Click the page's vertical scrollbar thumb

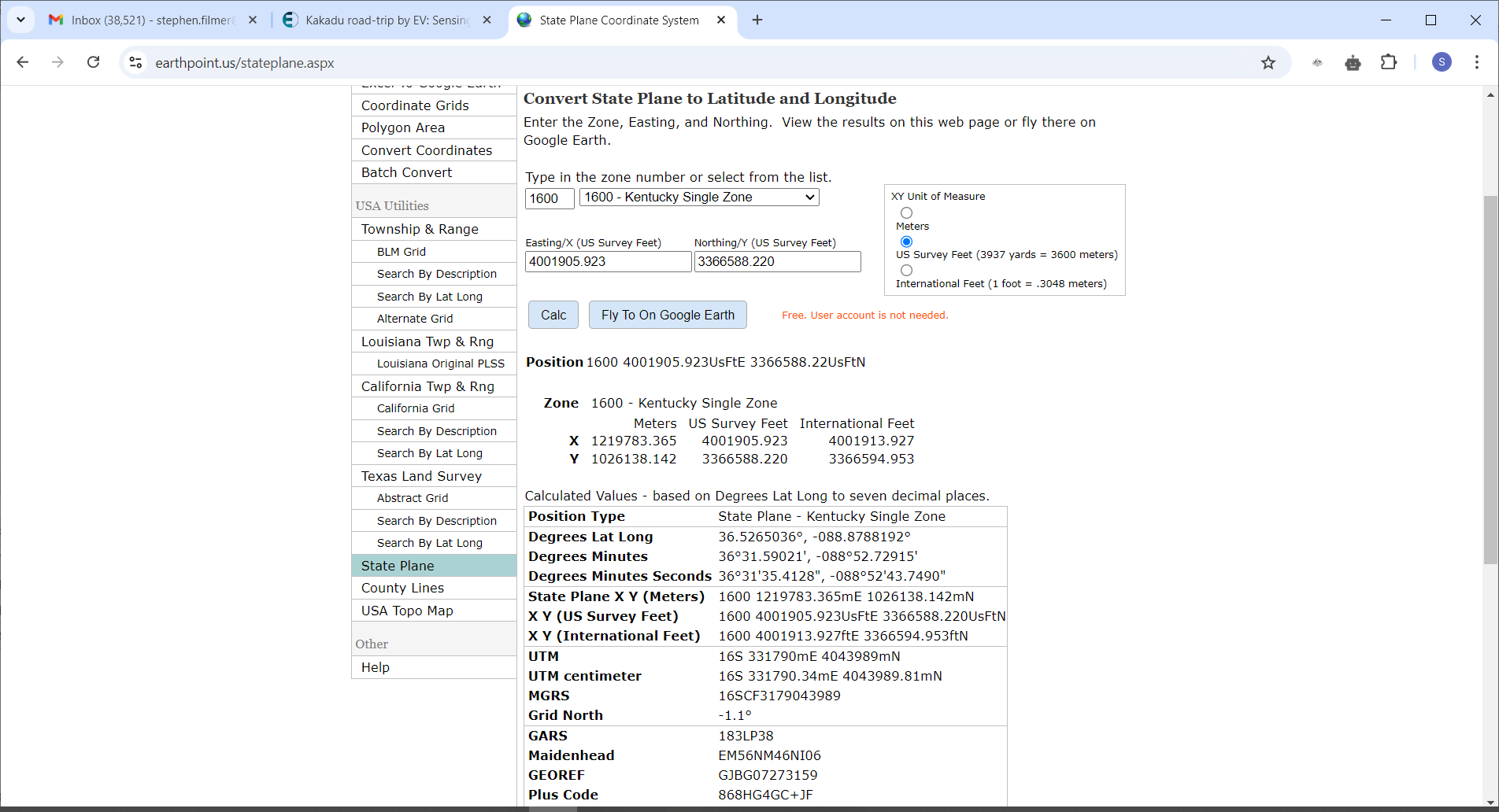point(1490,378)
